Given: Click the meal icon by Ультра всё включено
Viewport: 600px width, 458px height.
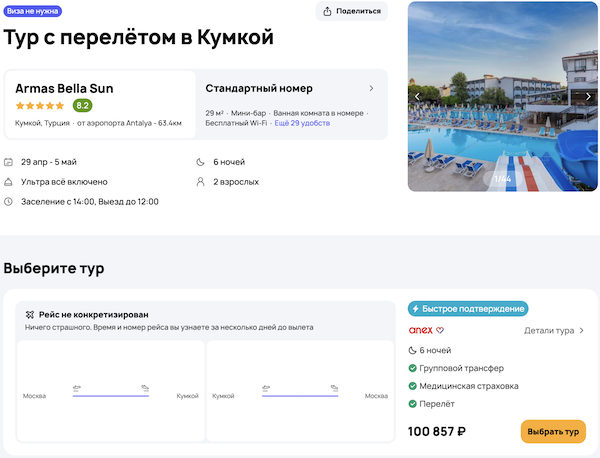Looking at the screenshot, I should point(9,182).
